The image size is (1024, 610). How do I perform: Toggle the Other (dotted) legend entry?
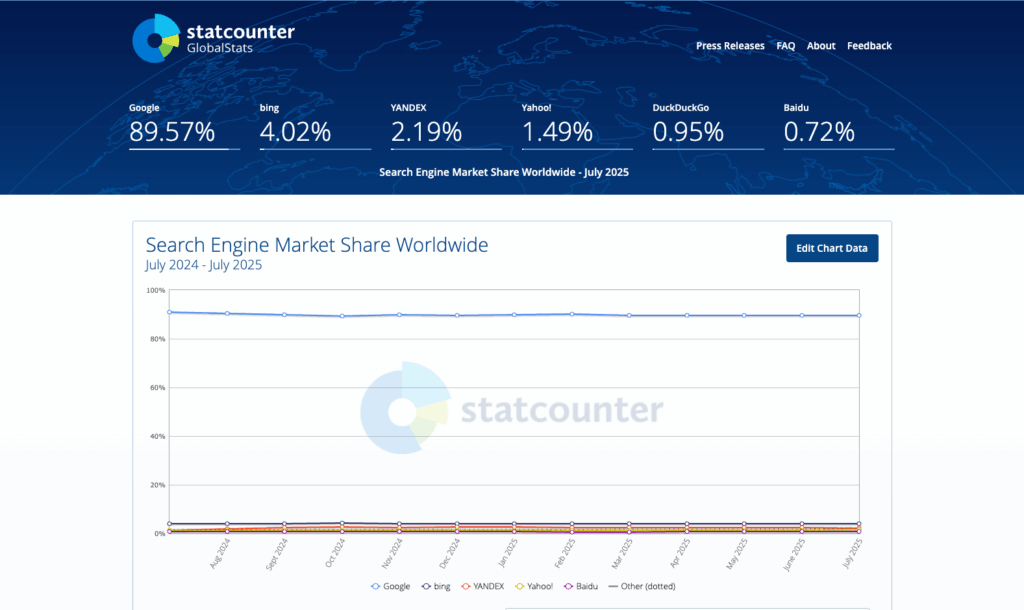coord(642,586)
